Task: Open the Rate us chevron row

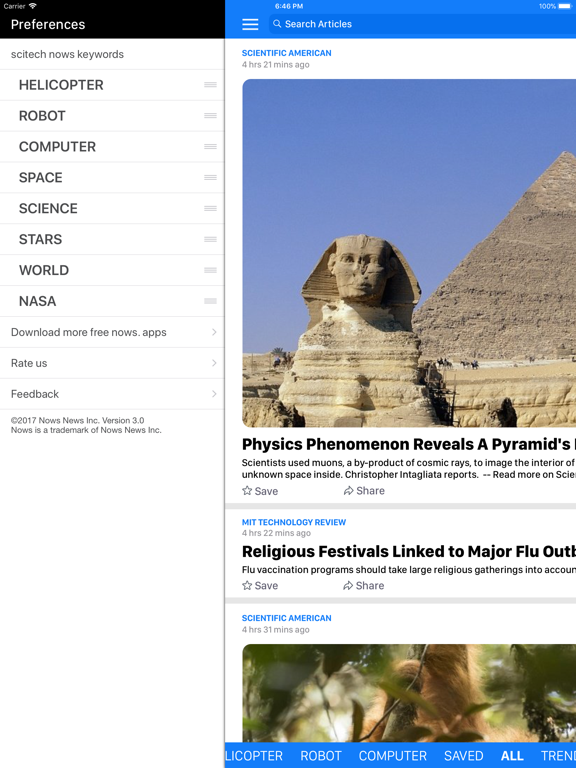Action: tap(112, 363)
